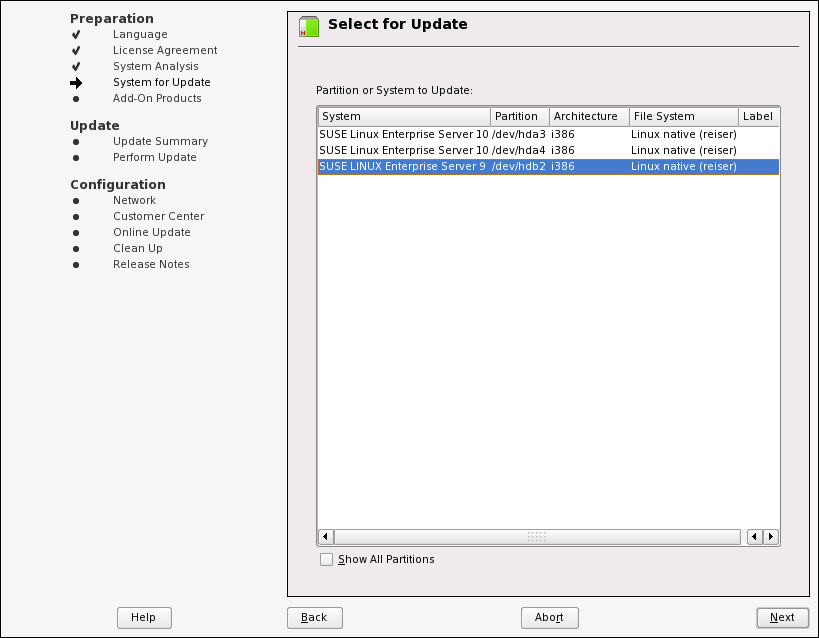Abort the update process
The width and height of the screenshot is (819, 638).
(x=549, y=618)
